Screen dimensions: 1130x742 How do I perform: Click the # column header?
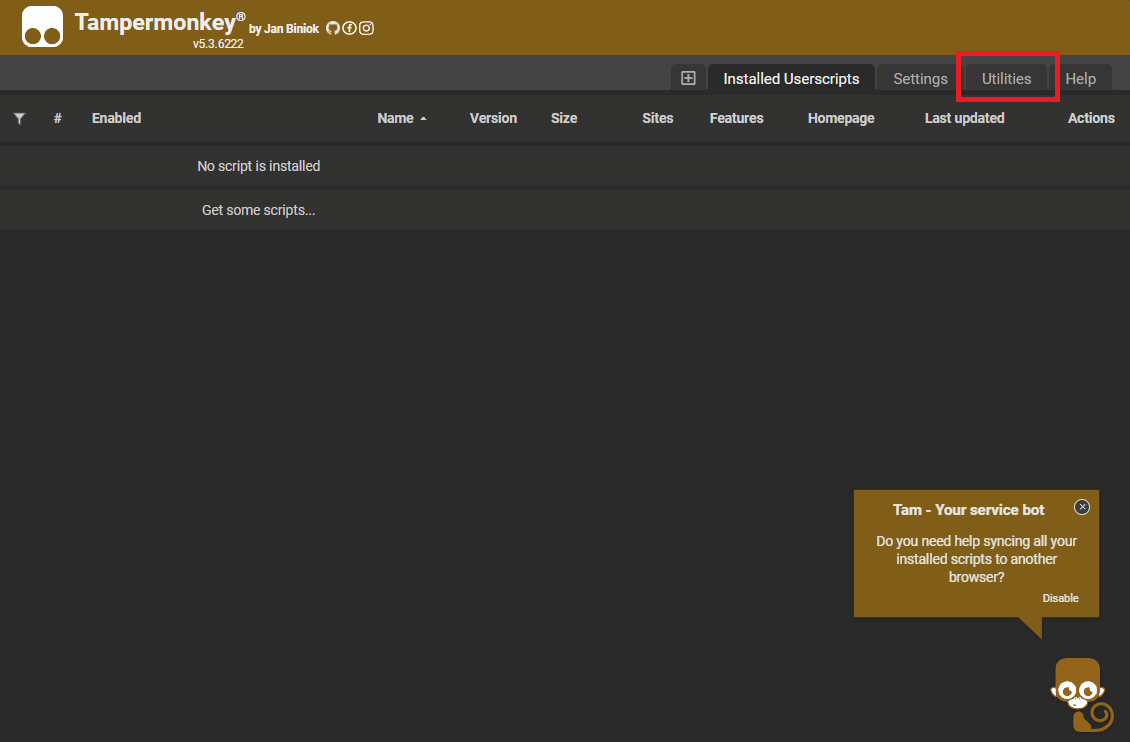58,118
